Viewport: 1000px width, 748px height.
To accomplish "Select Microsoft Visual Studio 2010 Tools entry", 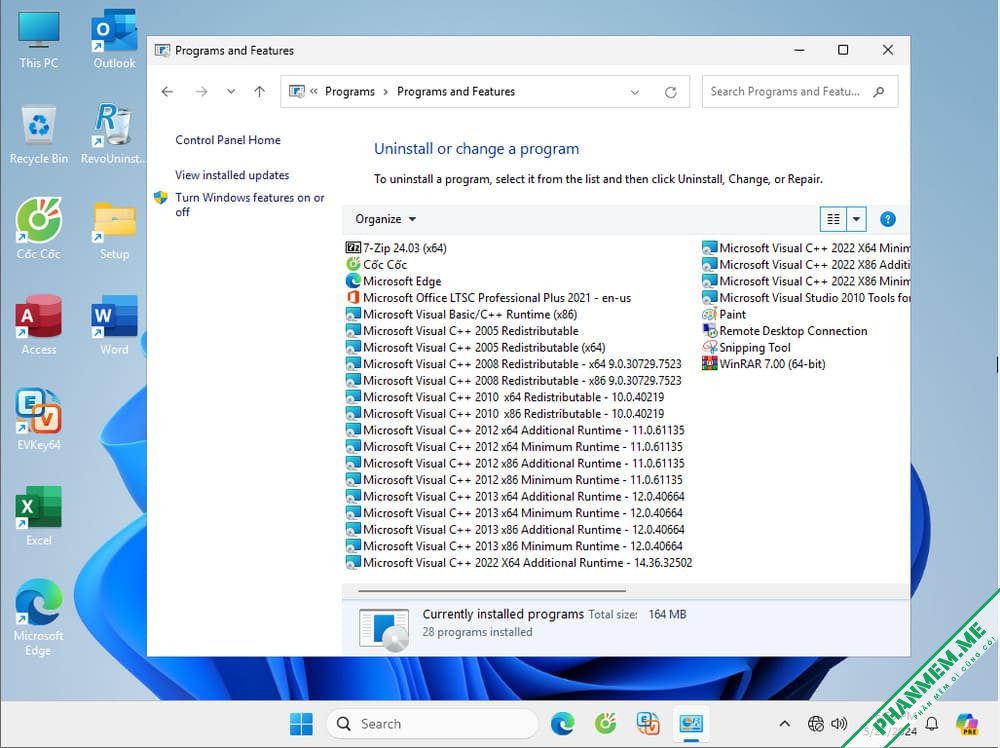I will point(806,298).
